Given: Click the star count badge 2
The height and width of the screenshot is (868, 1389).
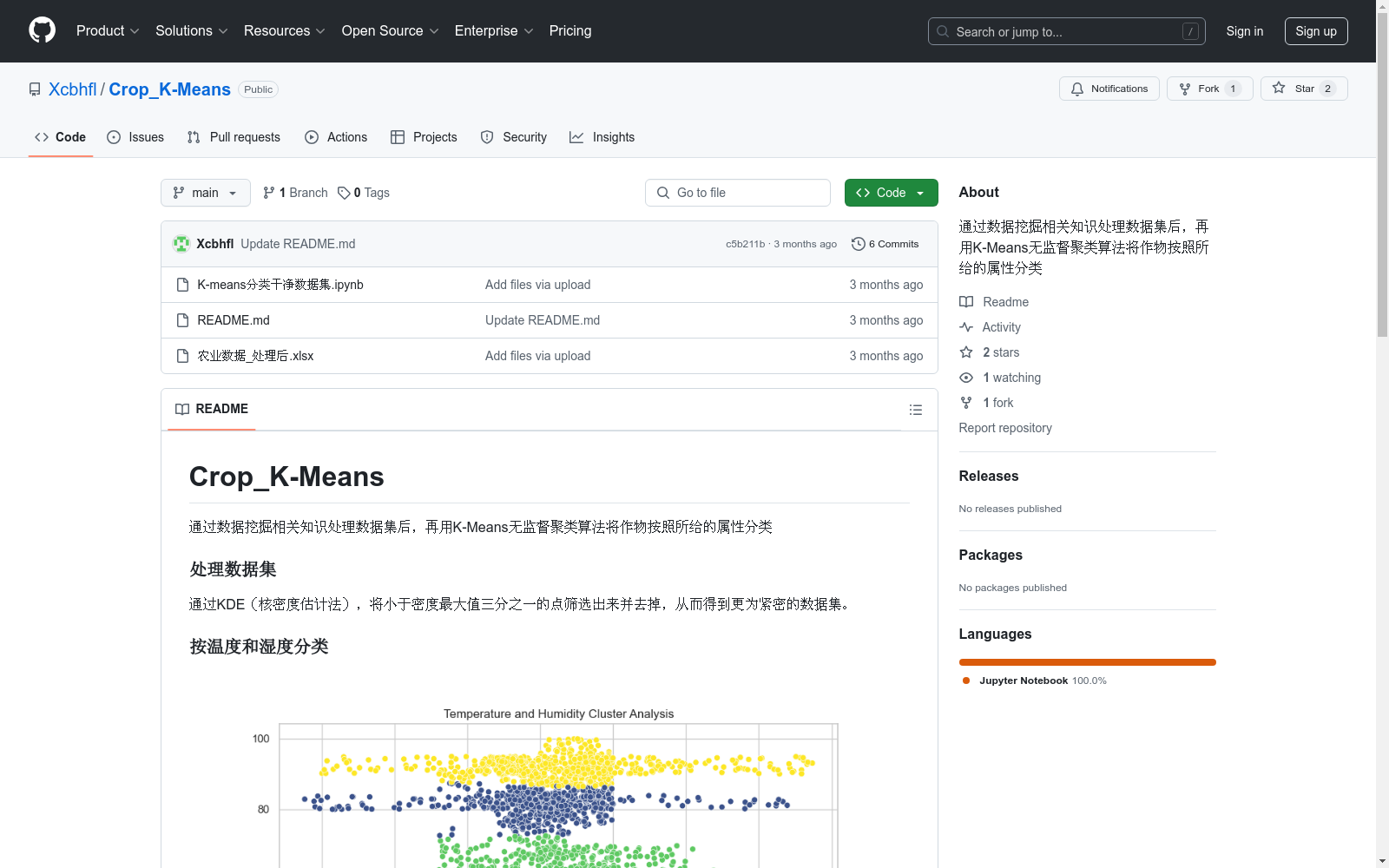Looking at the screenshot, I should click(x=1327, y=89).
